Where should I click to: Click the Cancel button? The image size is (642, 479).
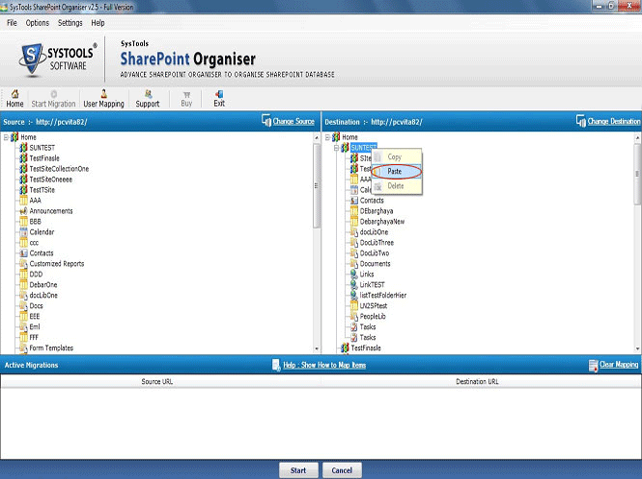point(342,470)
